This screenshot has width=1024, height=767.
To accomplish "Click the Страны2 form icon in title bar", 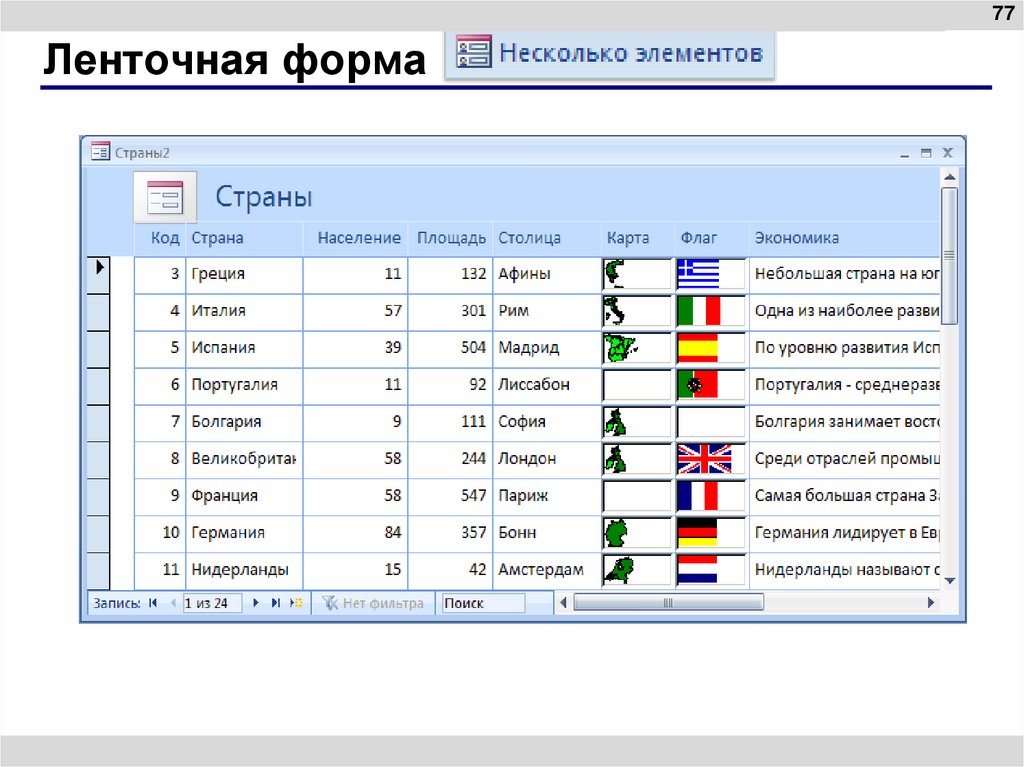I will pyautogui.click(x=100, y=152).
